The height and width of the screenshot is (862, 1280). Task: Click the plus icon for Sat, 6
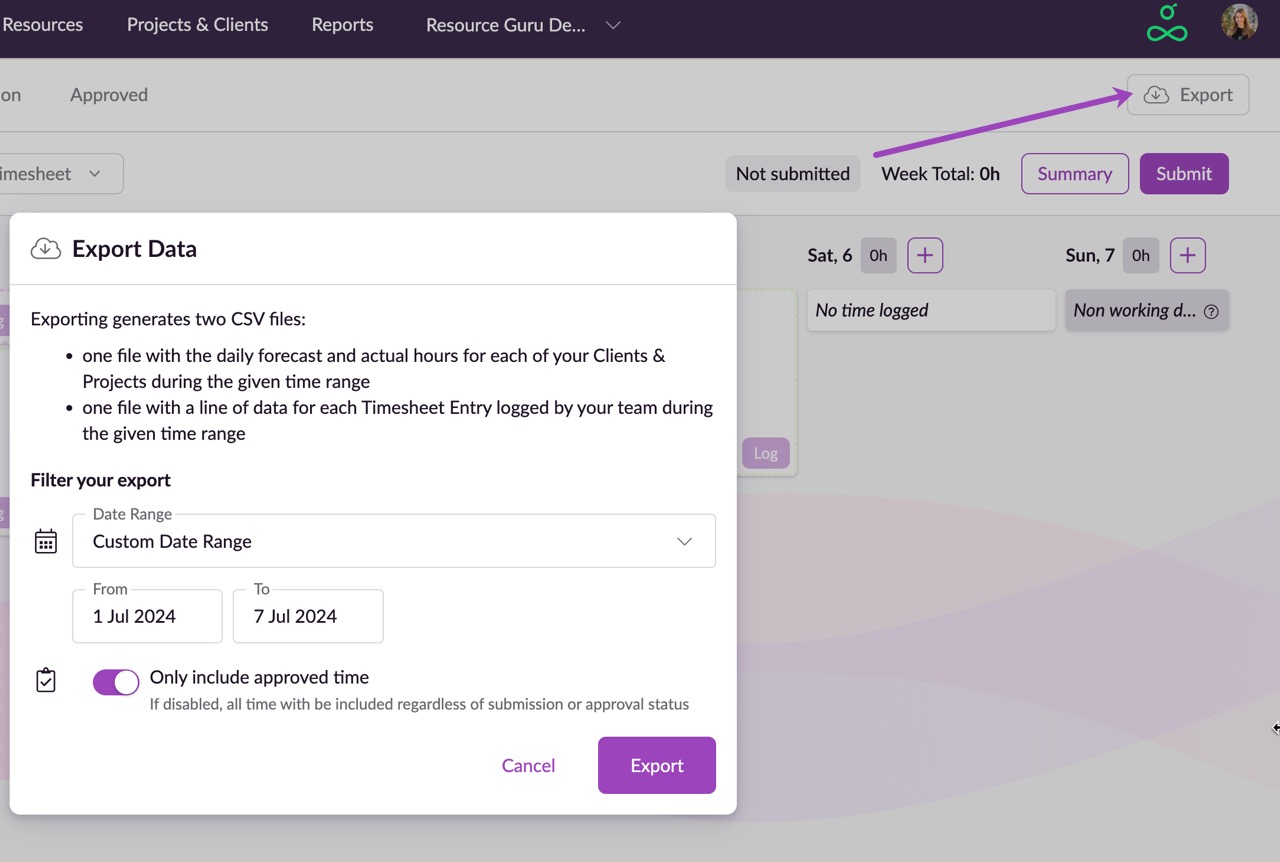click(925, 255)
